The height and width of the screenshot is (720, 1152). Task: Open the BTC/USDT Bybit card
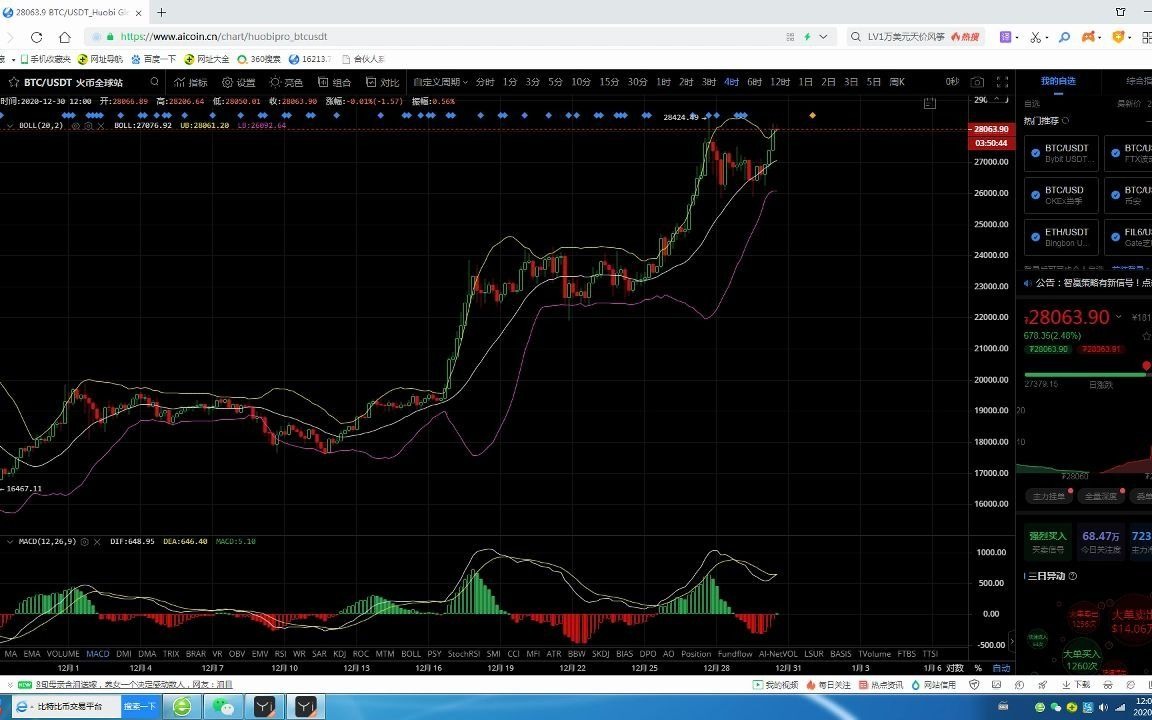[x=1062, y=154]
